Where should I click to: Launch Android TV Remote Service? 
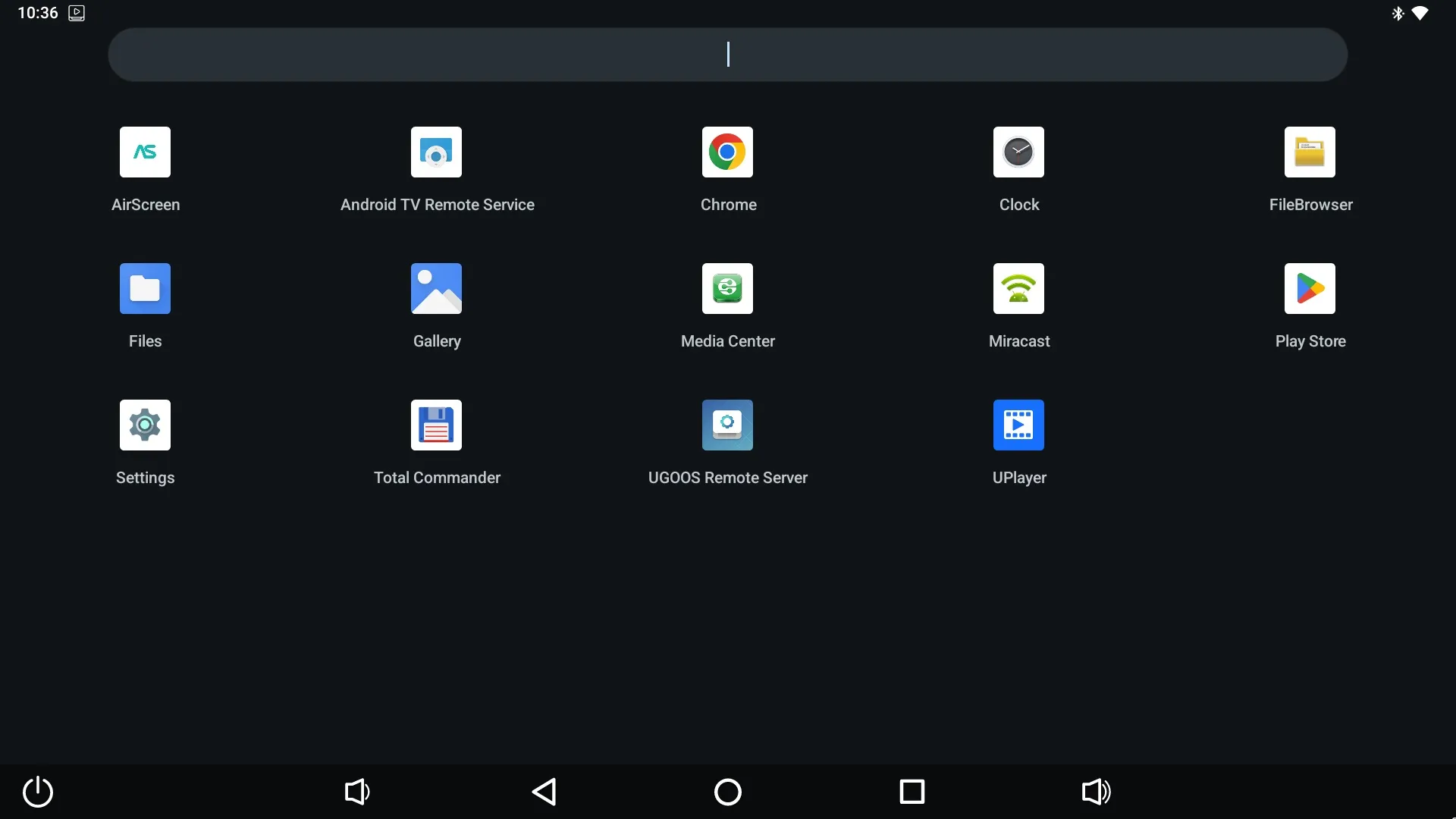coord(436,152)
